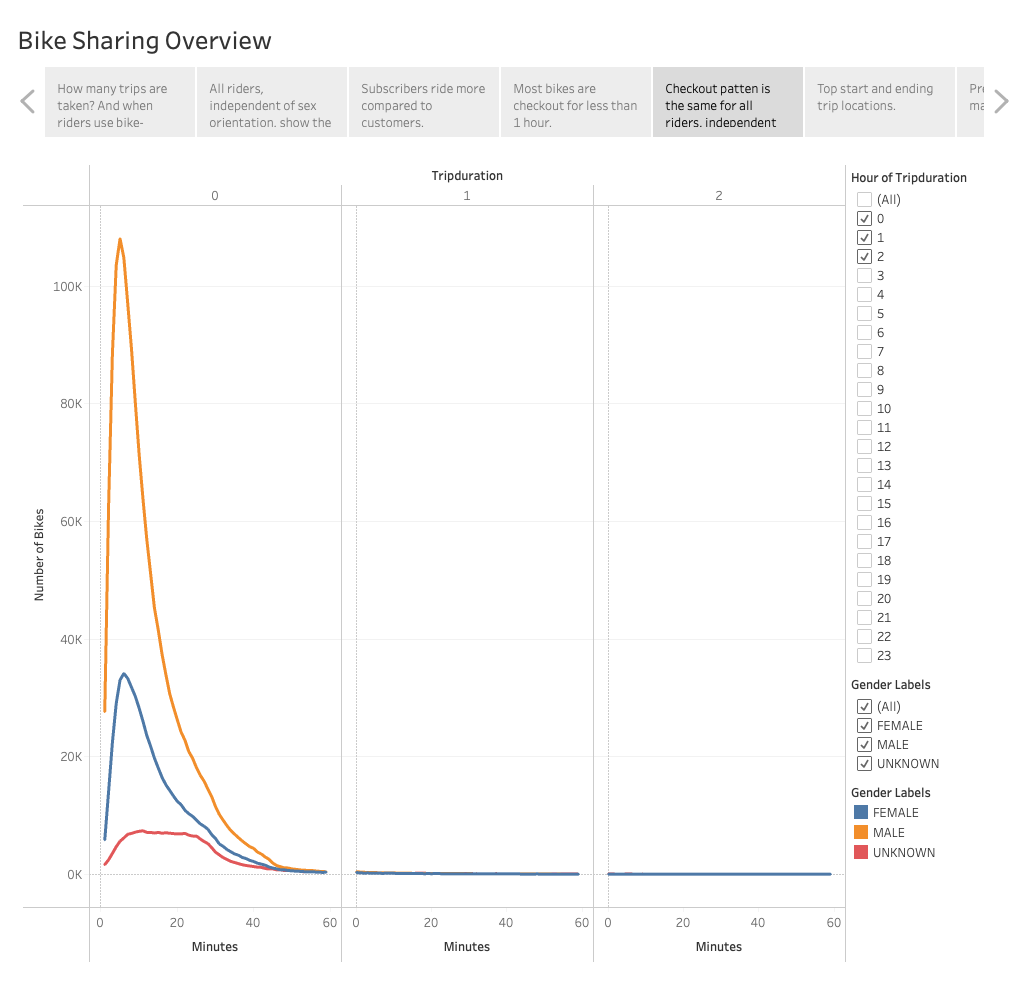Click the red UNKNOWN line near its peak

click(x=142, y=831)
